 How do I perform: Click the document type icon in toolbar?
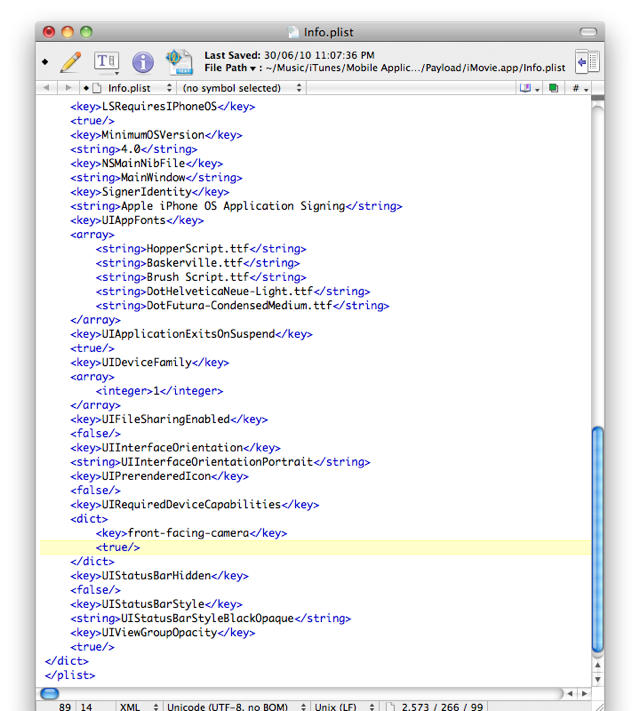(179, 62)
